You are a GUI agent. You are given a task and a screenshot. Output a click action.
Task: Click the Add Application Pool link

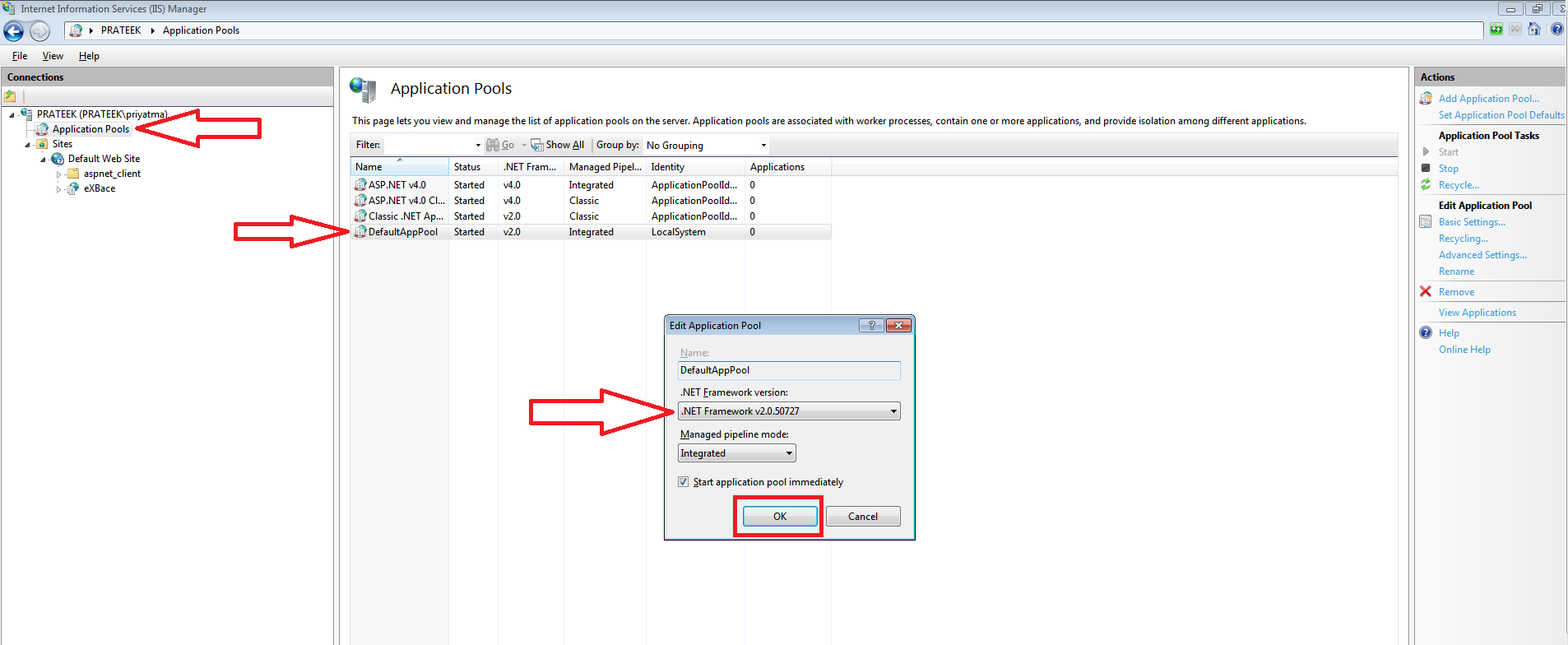coord(1489,99)
